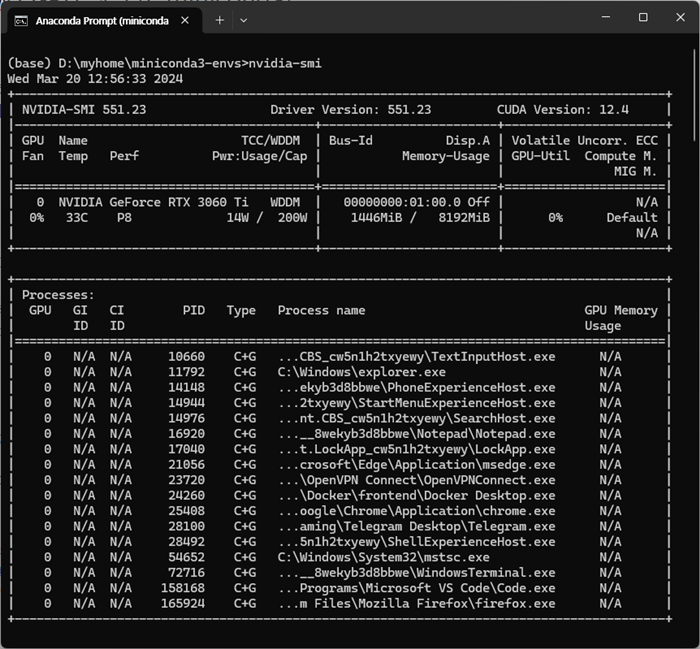Click 'CUDA Version: 12.4' text
This screenshot has height=649, width=700.
563,110
